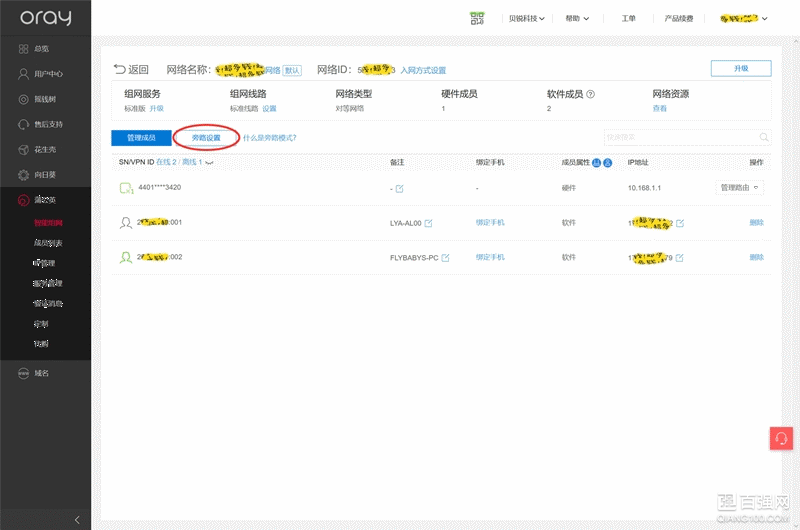This screenshot has width=800, height=530.
Task: Open 入网方式设置 link
Action: (423, 70)
